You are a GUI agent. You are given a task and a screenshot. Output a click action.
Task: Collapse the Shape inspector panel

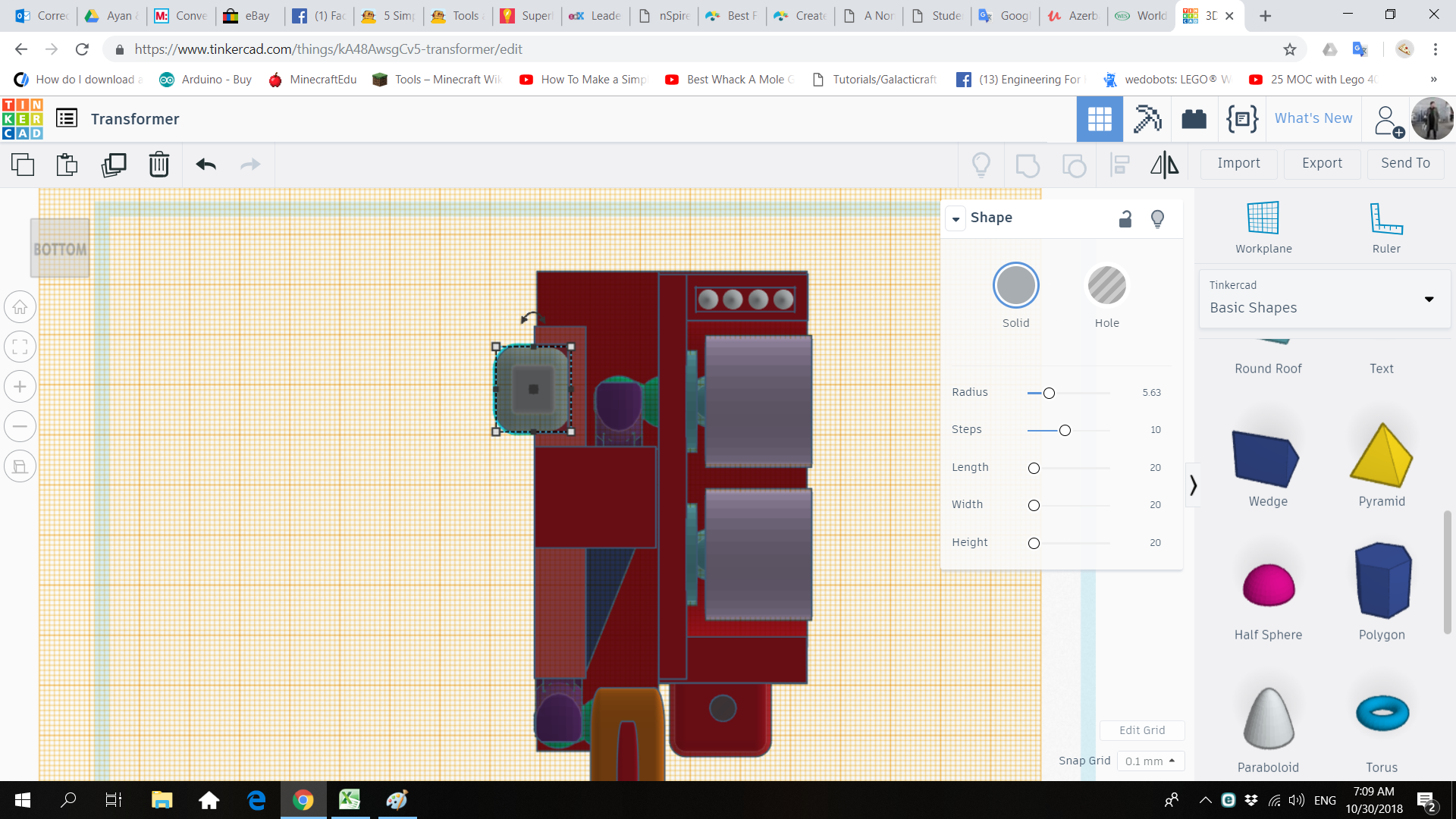coord(955,218)
